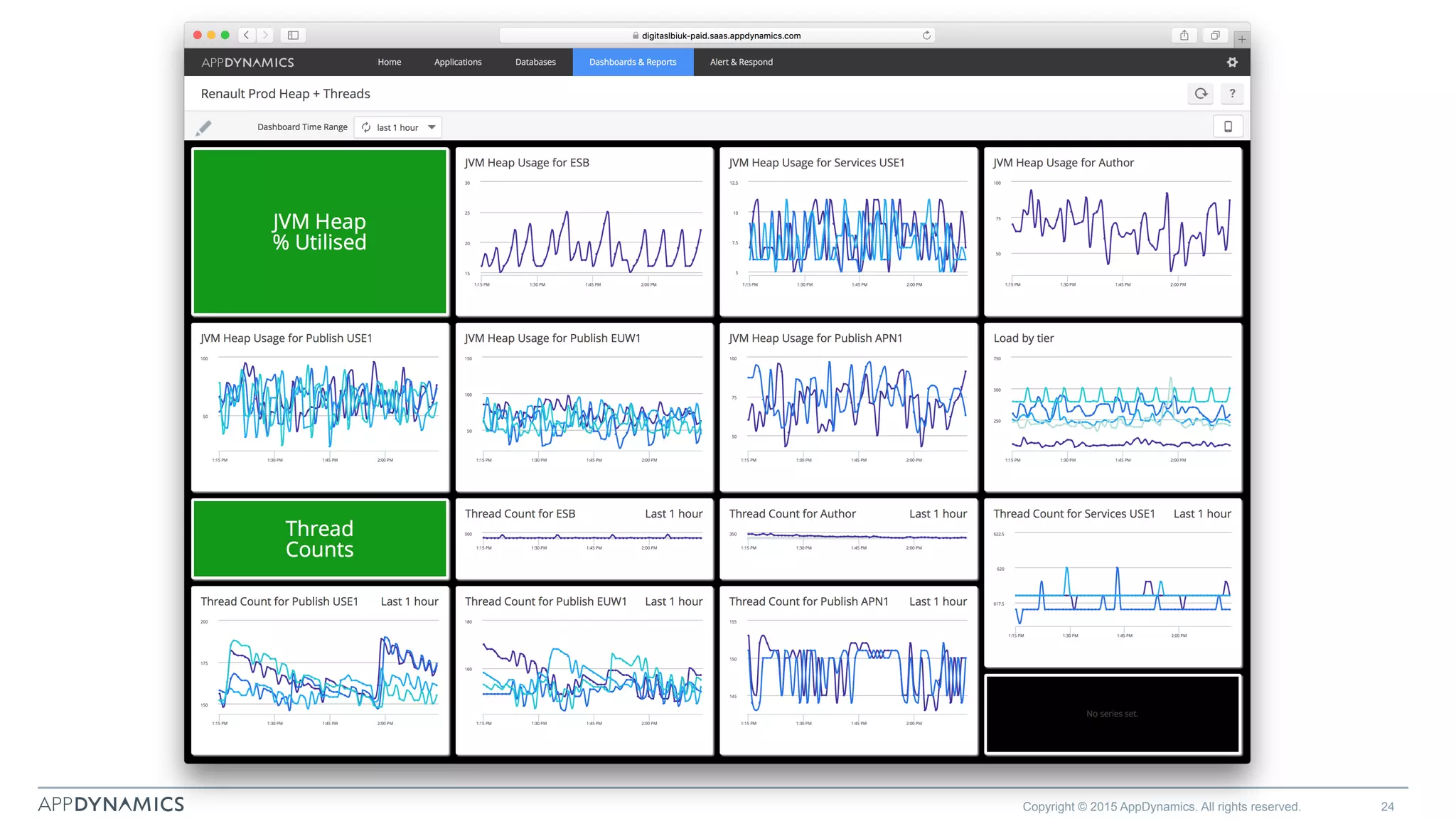Open JVM Heap Usage for Publish USE1 chart
This screenshot has height=819, width=1456.
tap(320, 407)
